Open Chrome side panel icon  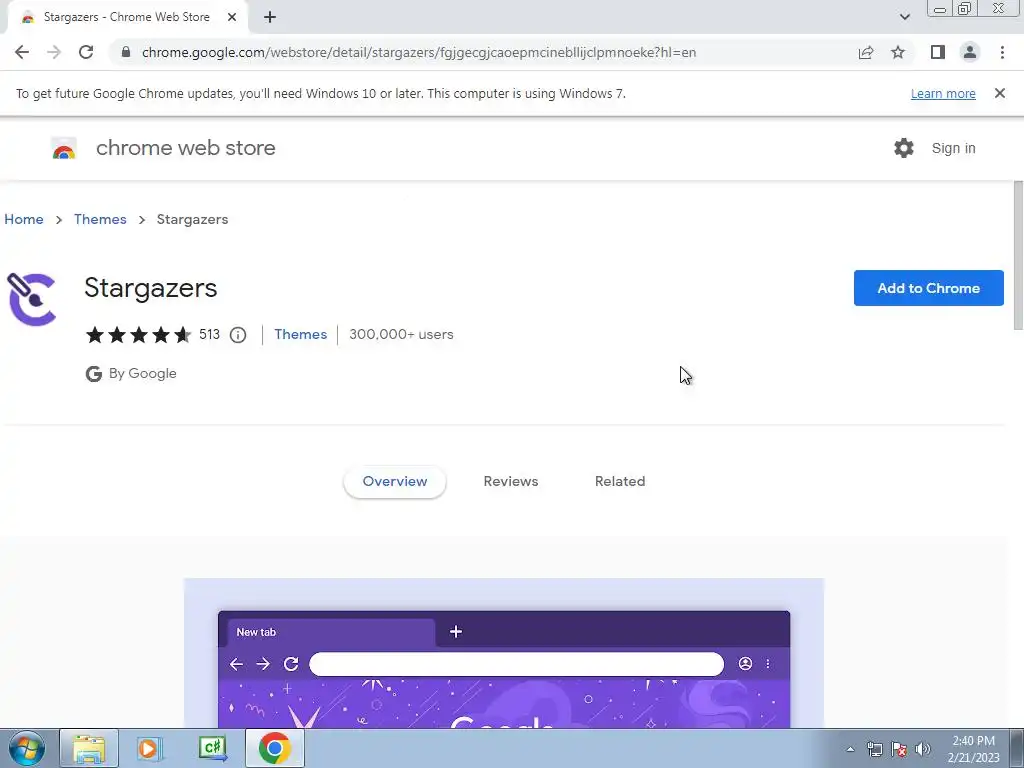(938, 52)
